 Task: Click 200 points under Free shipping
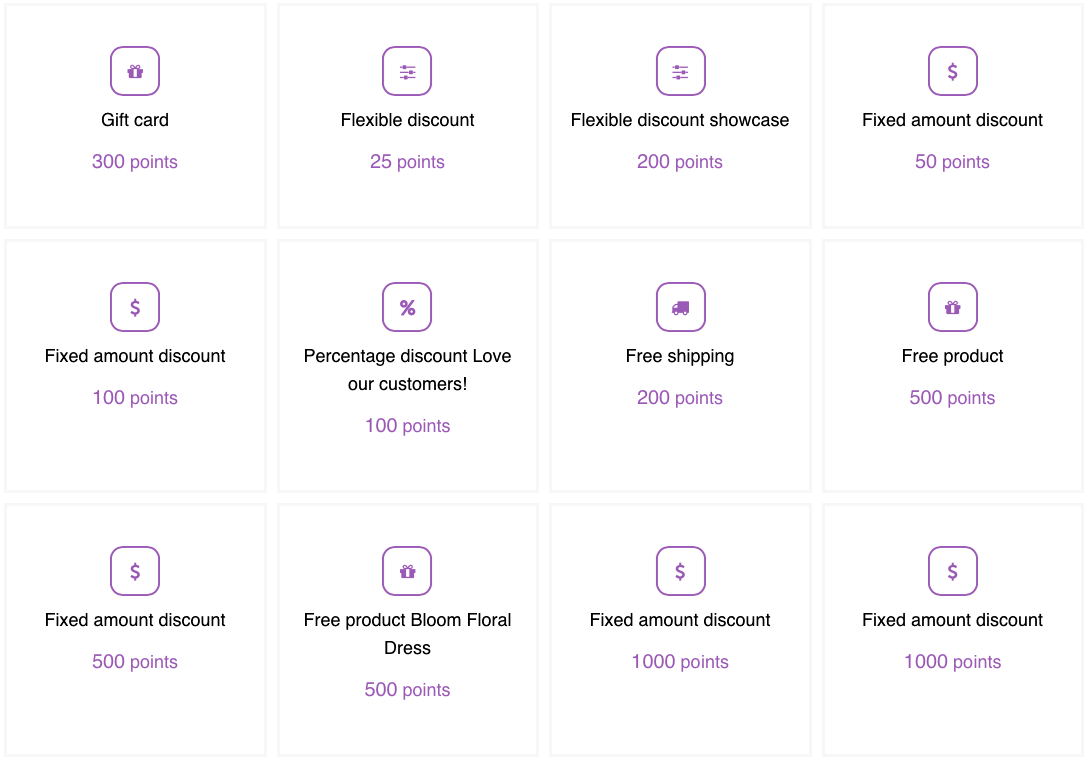[680, 398]
